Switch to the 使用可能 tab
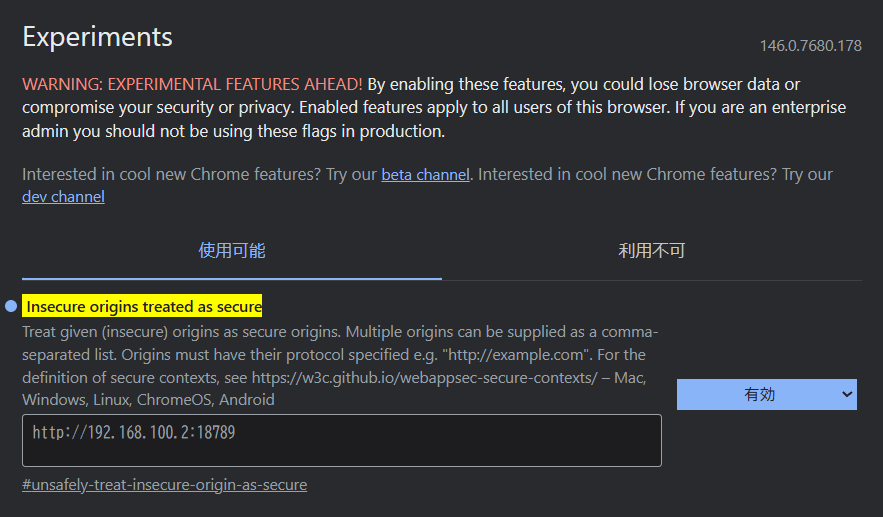This screenshot has width=883, height=517. coord(232,251)
